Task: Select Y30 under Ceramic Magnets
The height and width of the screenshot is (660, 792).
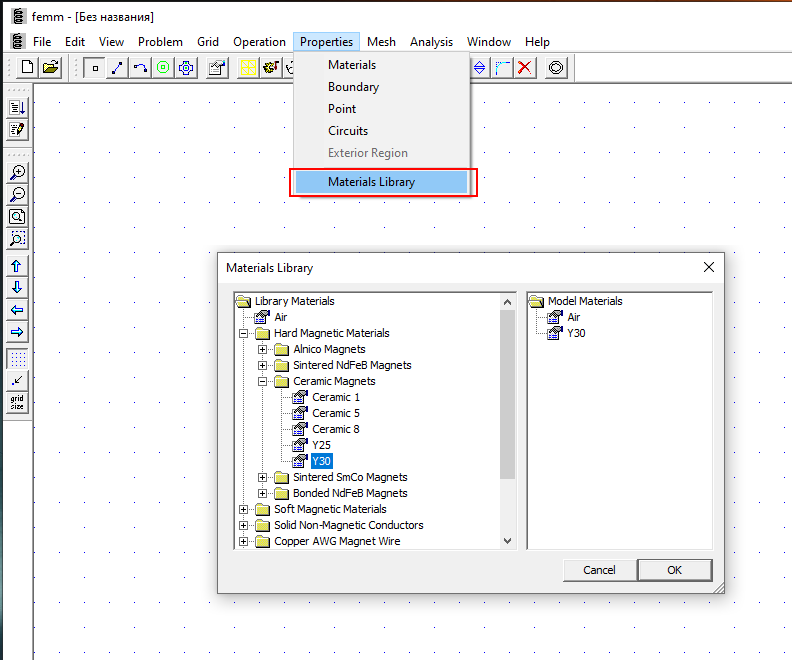Action: (321, 461)
